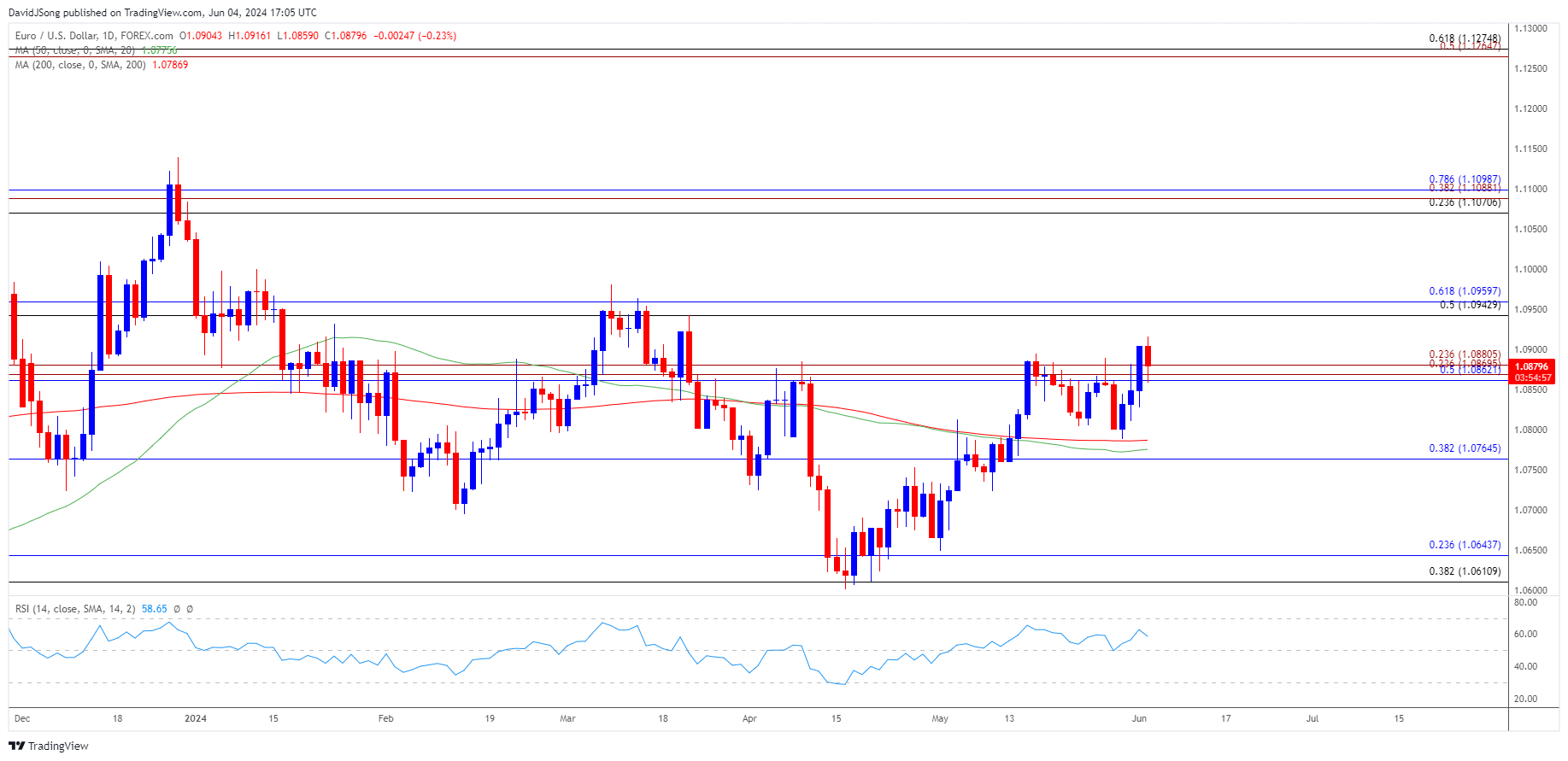Click the 2024 label on time axis
The image size is (1568, 761).
click(x=196, y=718)
